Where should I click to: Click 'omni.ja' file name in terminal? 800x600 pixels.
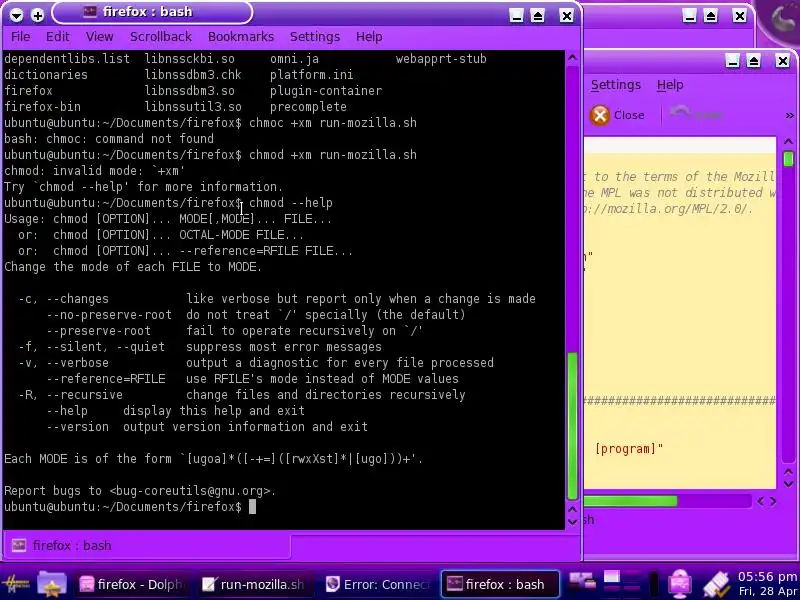click(x=294, y=59)
